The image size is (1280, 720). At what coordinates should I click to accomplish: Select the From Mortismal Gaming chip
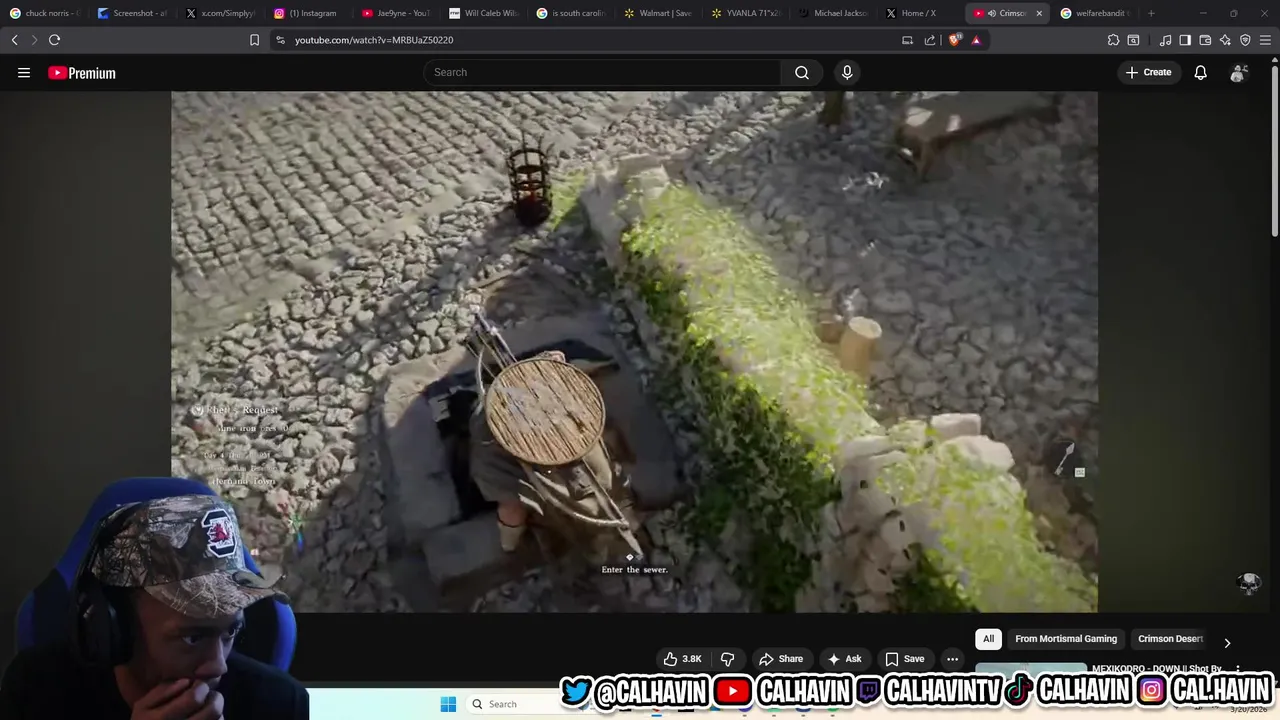coord(1066,639)
